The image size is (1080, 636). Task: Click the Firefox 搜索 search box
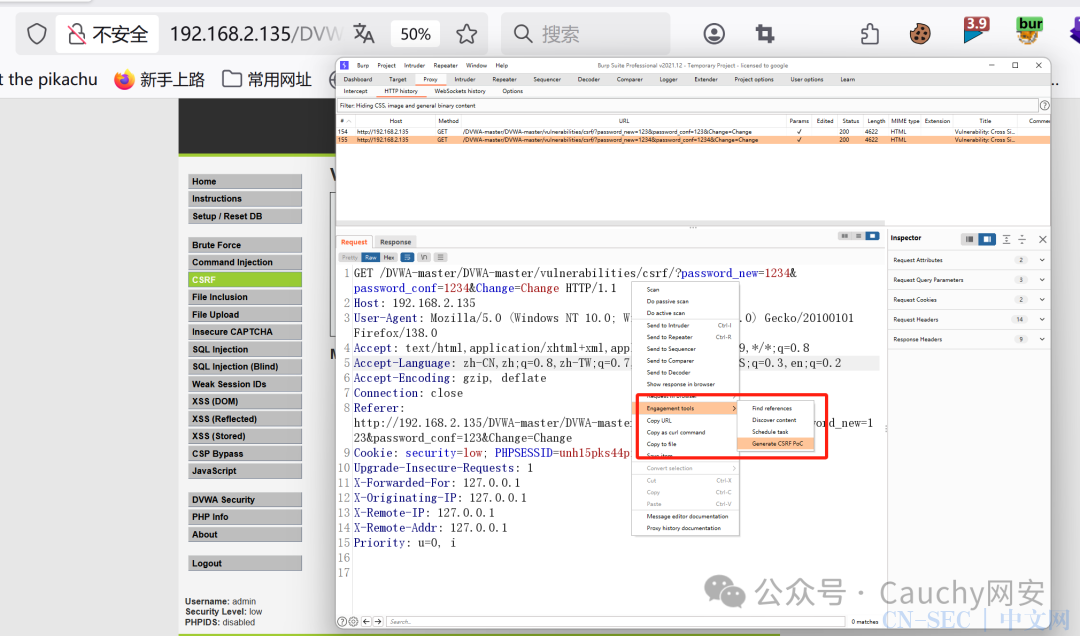[585, 34]
